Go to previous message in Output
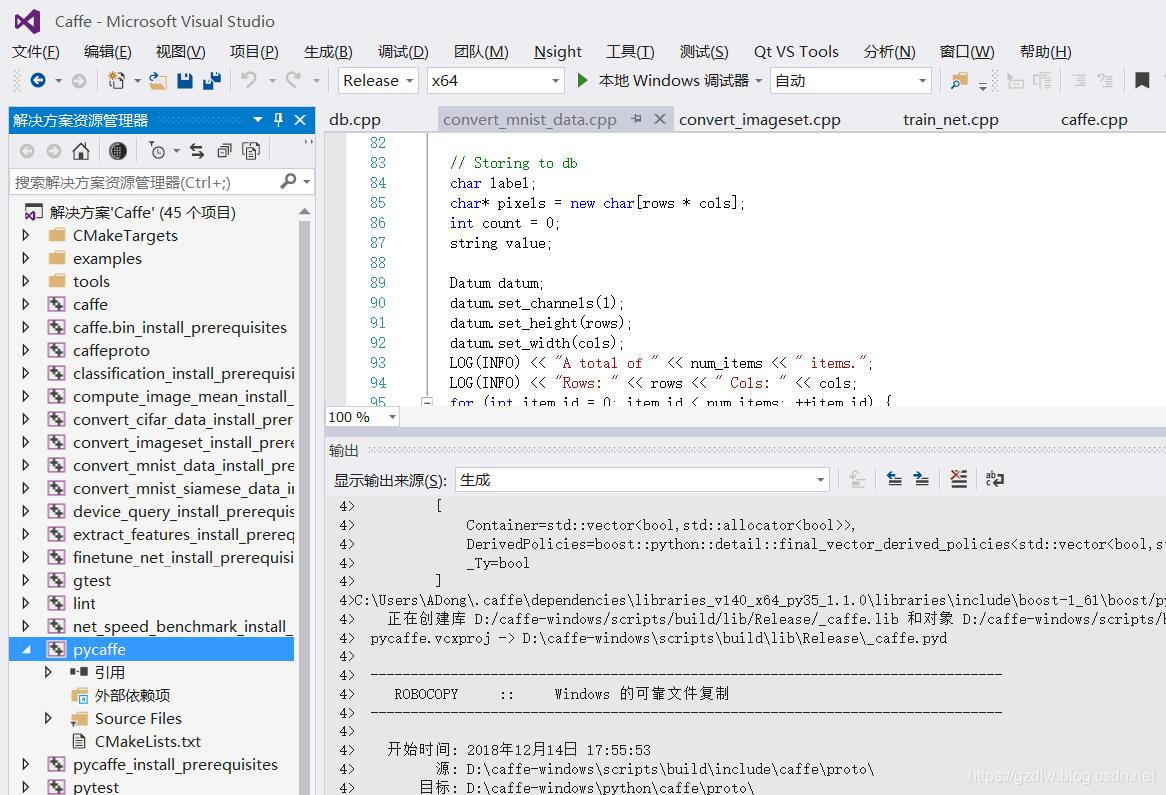 (x=895, y=480)
